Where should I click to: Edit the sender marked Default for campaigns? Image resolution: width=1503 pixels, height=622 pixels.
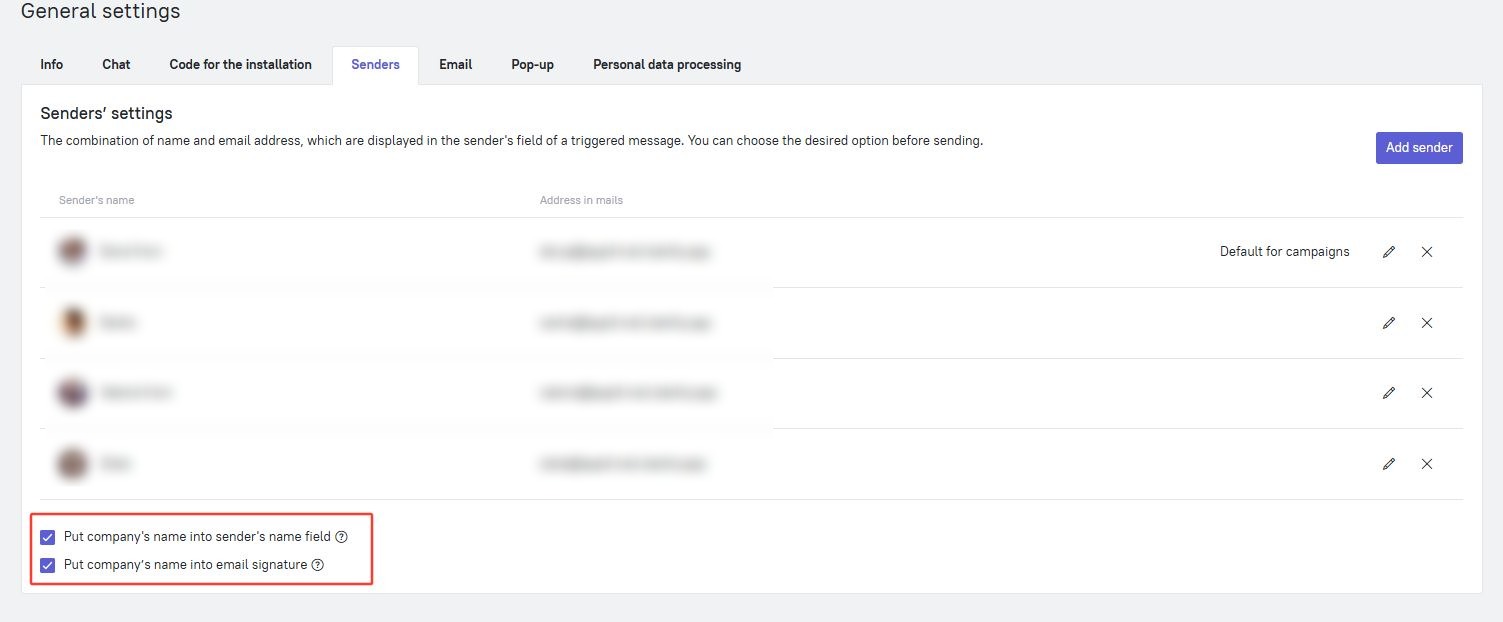coord(1388,252)
